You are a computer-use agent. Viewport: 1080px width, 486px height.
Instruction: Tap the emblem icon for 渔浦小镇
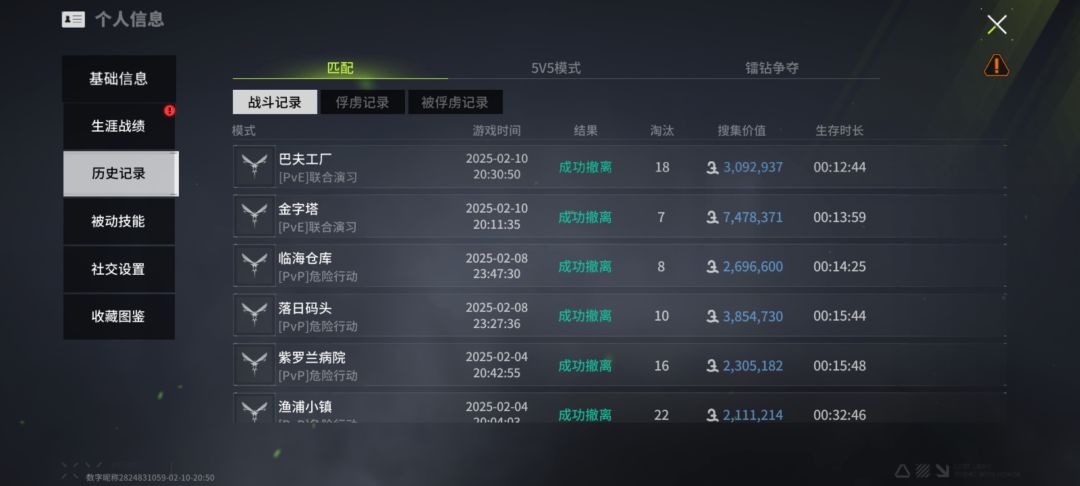(x=254, y=409)
